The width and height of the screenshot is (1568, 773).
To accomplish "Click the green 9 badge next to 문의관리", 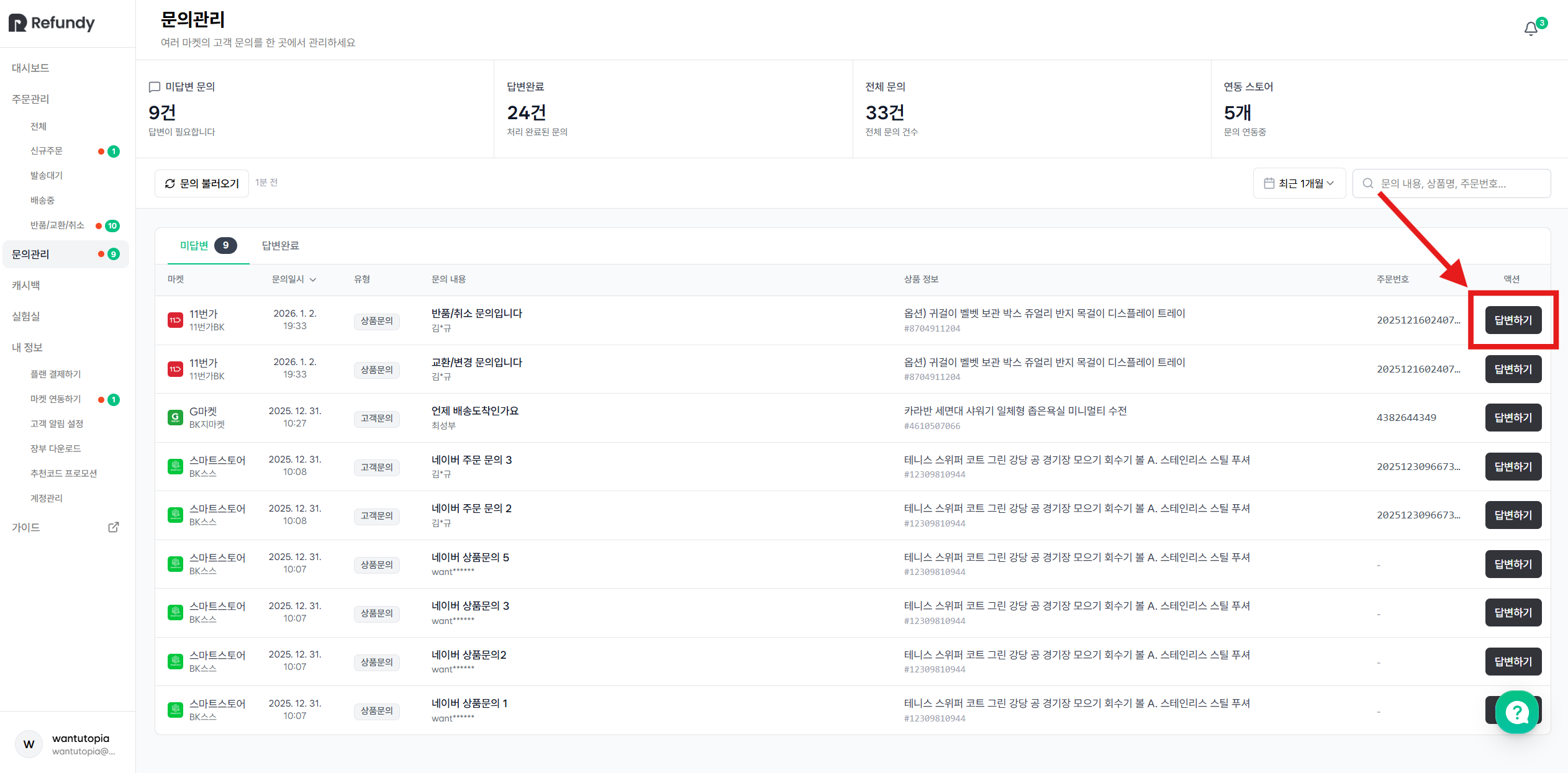I will pyautogui.click(x=114, y=254).
